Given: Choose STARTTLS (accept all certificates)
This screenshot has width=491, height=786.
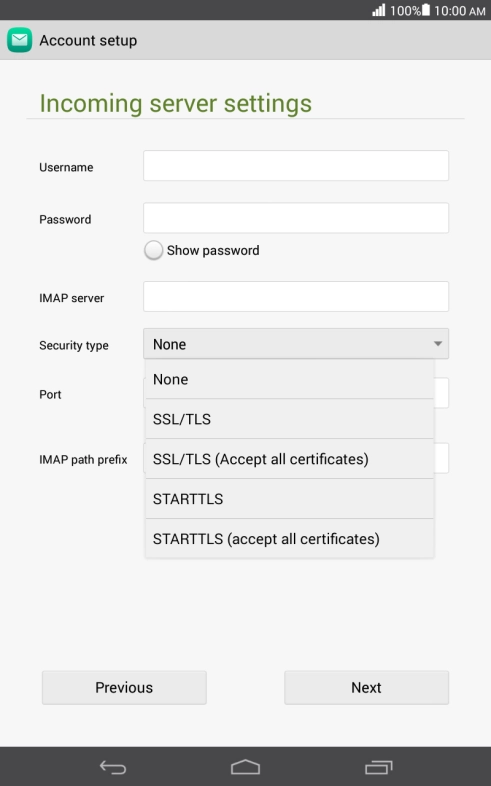Looking at the screenshot, I should [290, 539].
